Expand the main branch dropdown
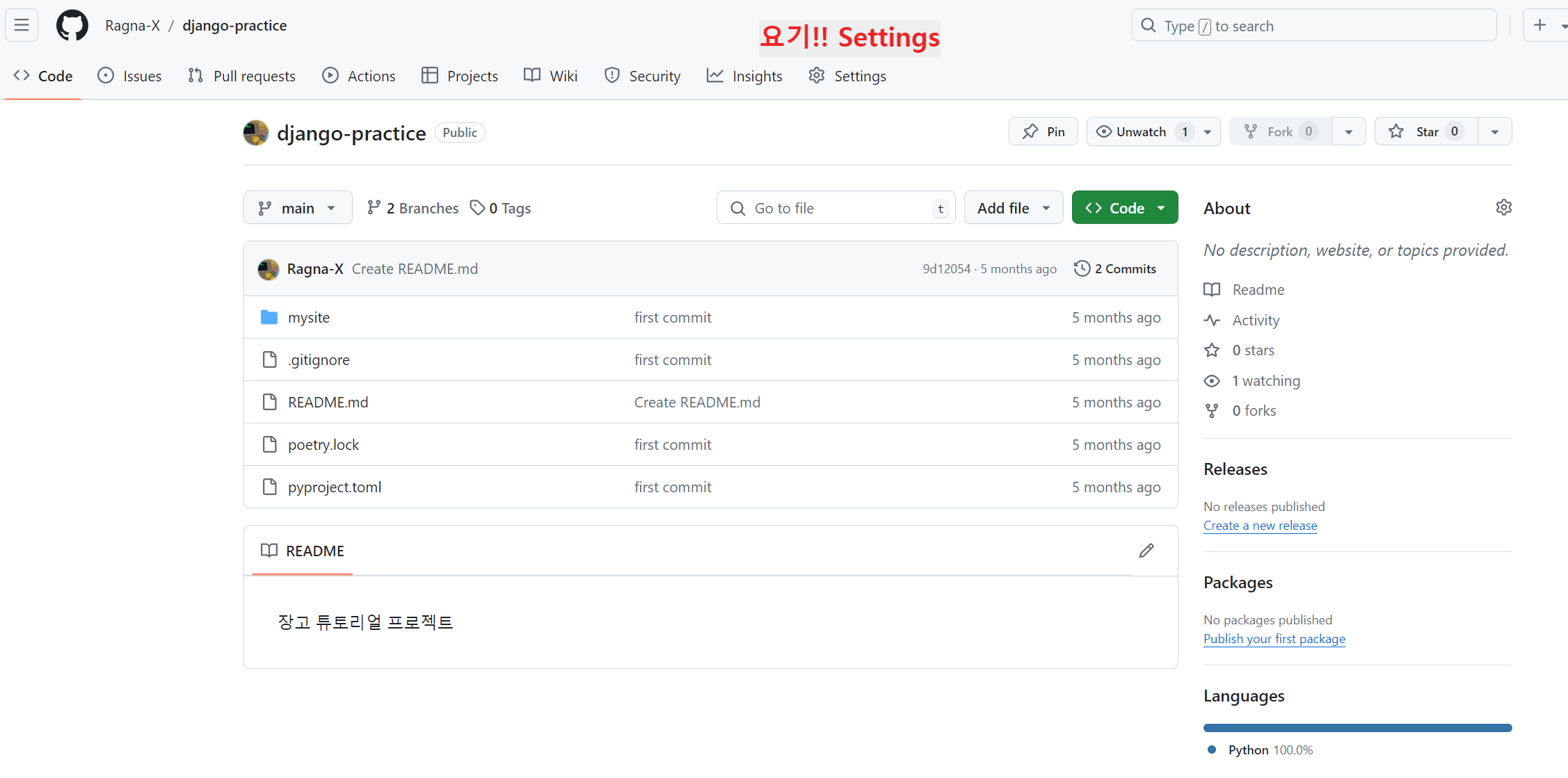 click(x=298, y=208)
